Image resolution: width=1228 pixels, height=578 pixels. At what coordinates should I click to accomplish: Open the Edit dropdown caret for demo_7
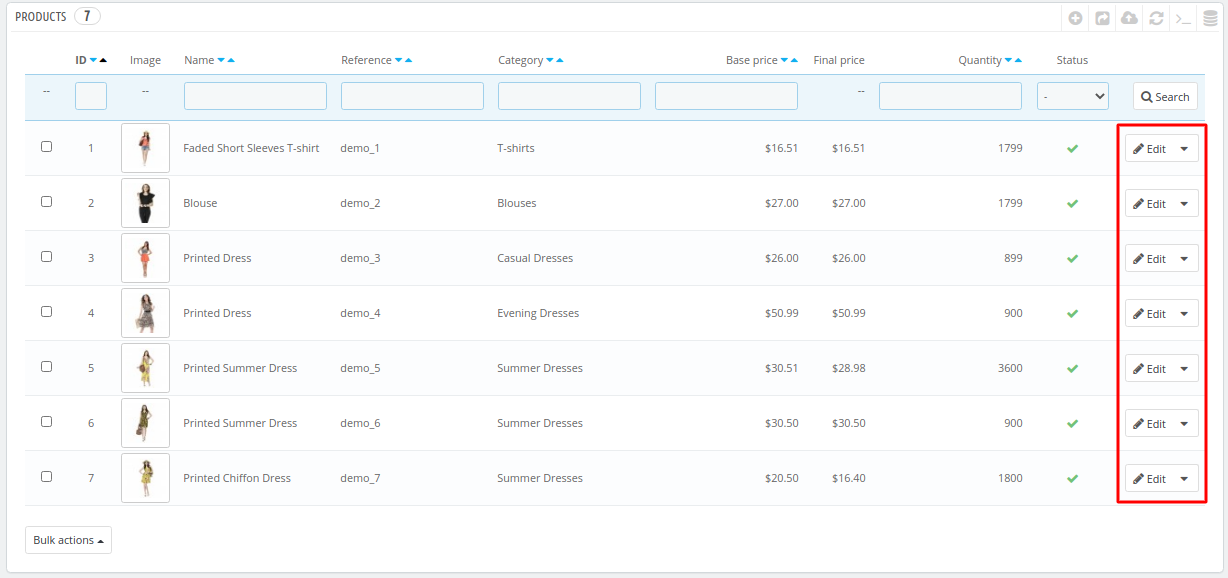click(x=1184, y=478)
